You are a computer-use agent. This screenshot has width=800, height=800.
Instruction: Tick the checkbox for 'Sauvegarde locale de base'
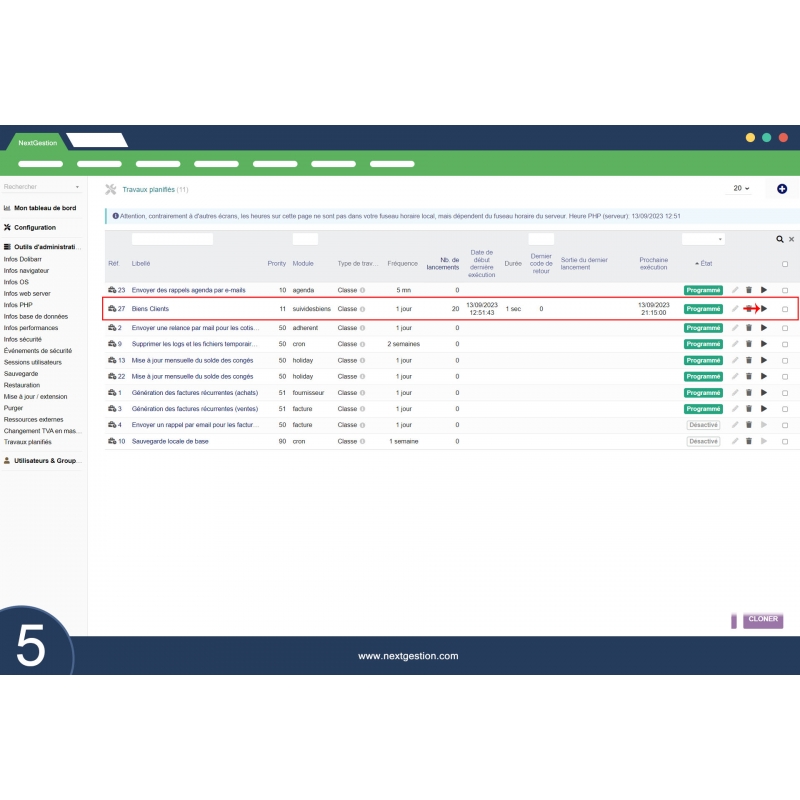point(786,440)
